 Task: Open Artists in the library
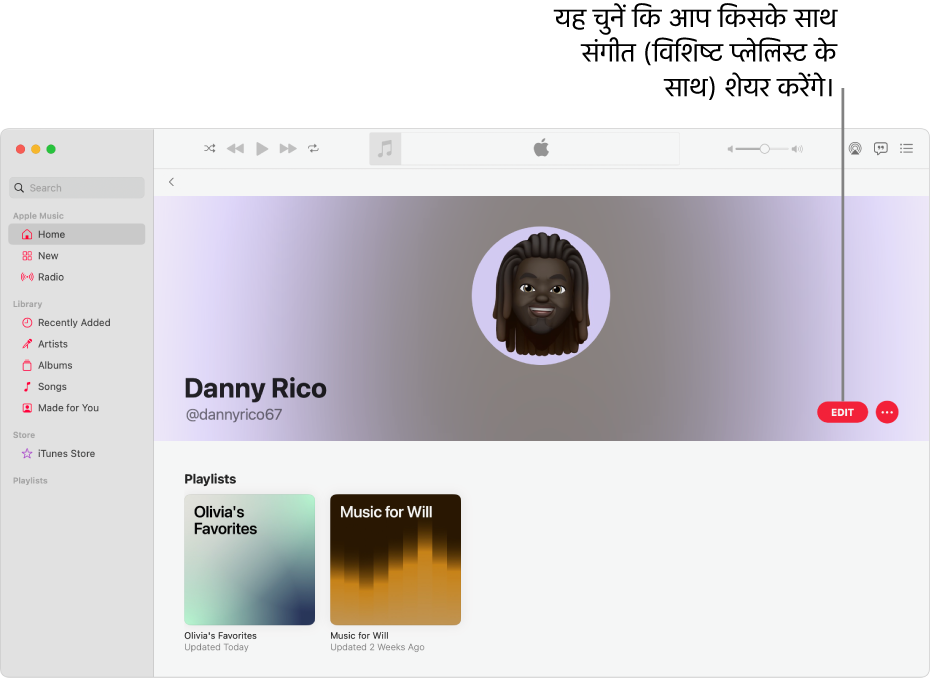pos(77,344)
